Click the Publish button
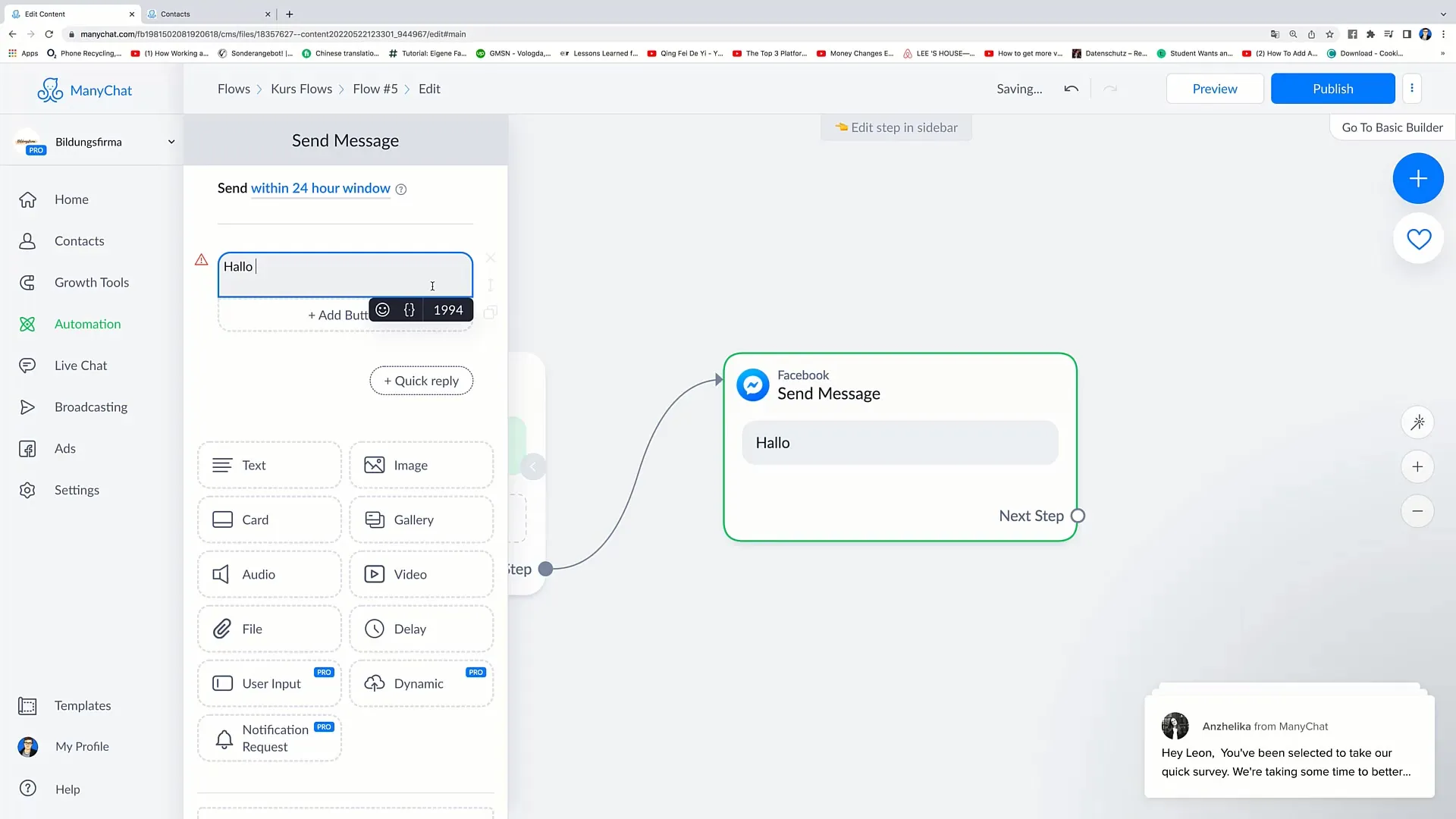This screenshot has width=1456, height=819. pos(1333,89)
